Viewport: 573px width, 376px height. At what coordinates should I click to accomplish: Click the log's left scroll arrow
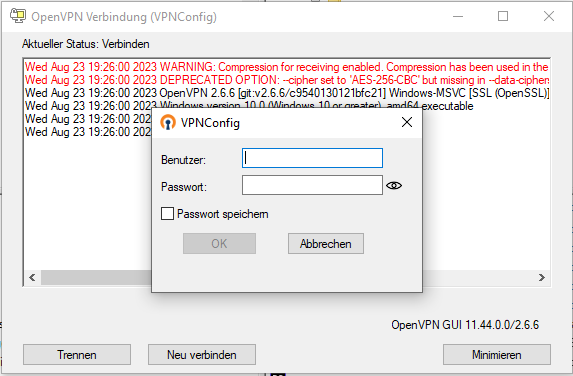coord(32,277)
